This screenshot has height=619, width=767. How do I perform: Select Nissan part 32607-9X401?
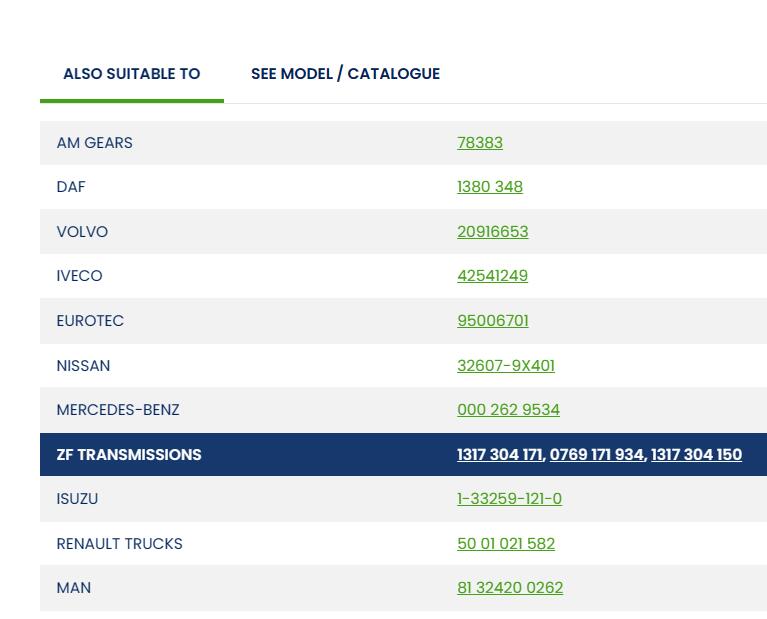(505, 366)
